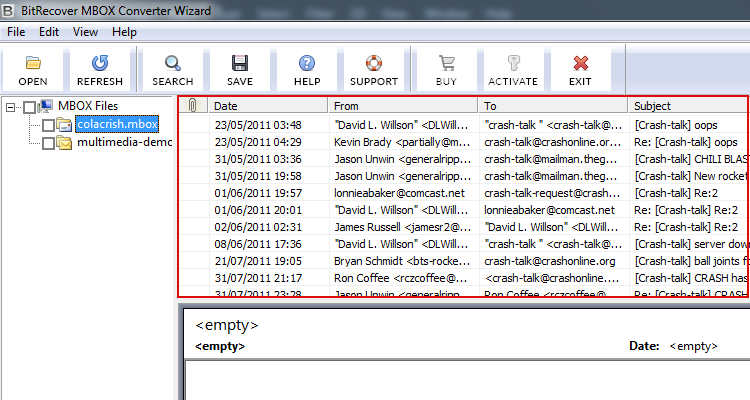The height and width of the screenshot is (400, 750).
Task: Click subject "[Crash-talk] New rocket"
Action: tap(690, 176)
